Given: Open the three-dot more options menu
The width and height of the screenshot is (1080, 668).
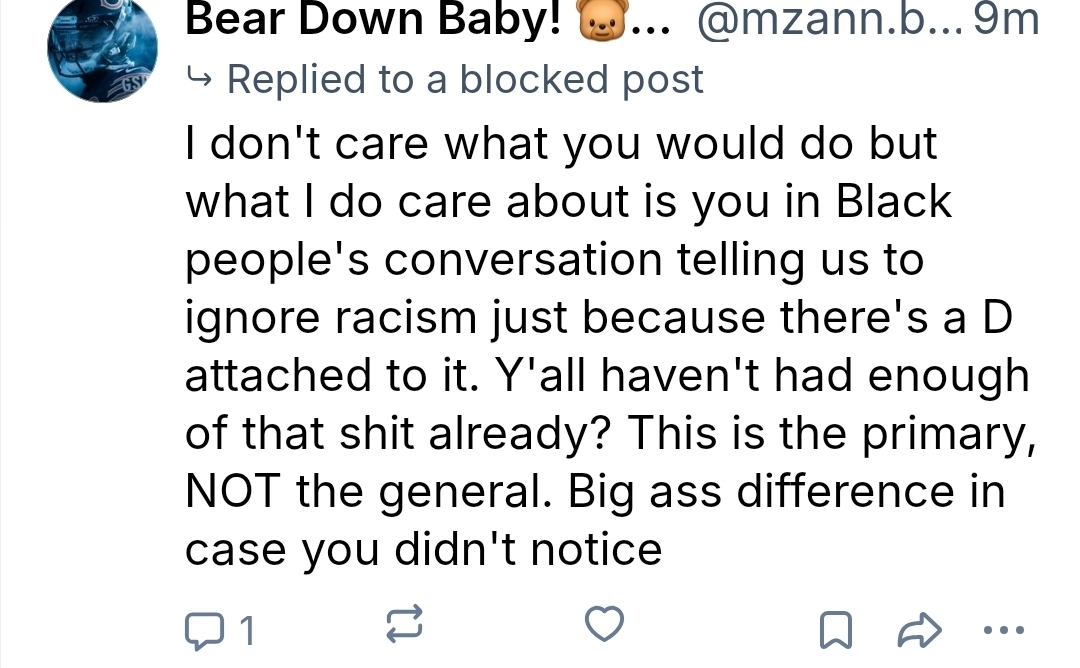Looking at the screenshot, I should pyautogui.click(x=1003, y=630).
